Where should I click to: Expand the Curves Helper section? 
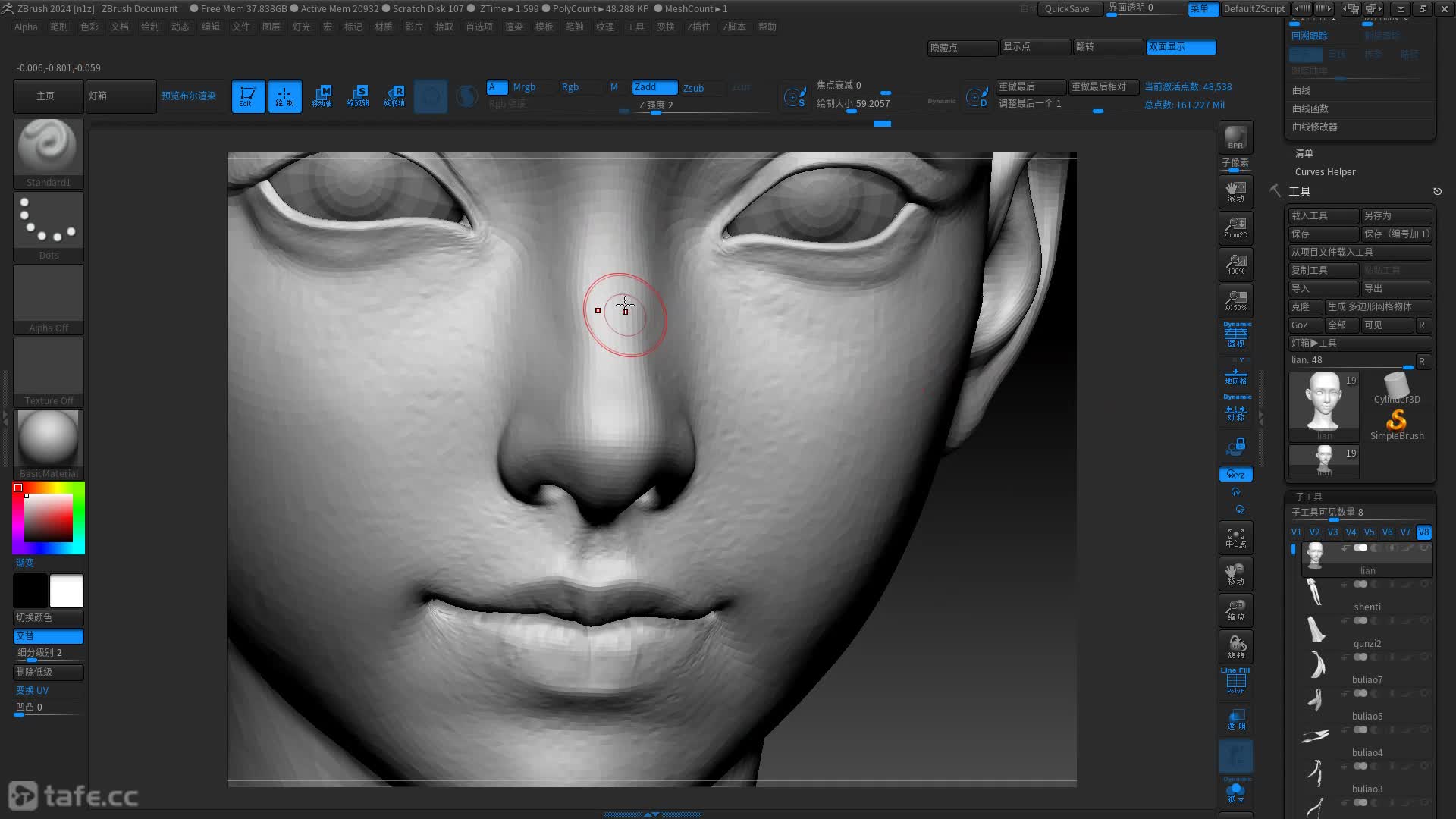tap(1325, 172)
